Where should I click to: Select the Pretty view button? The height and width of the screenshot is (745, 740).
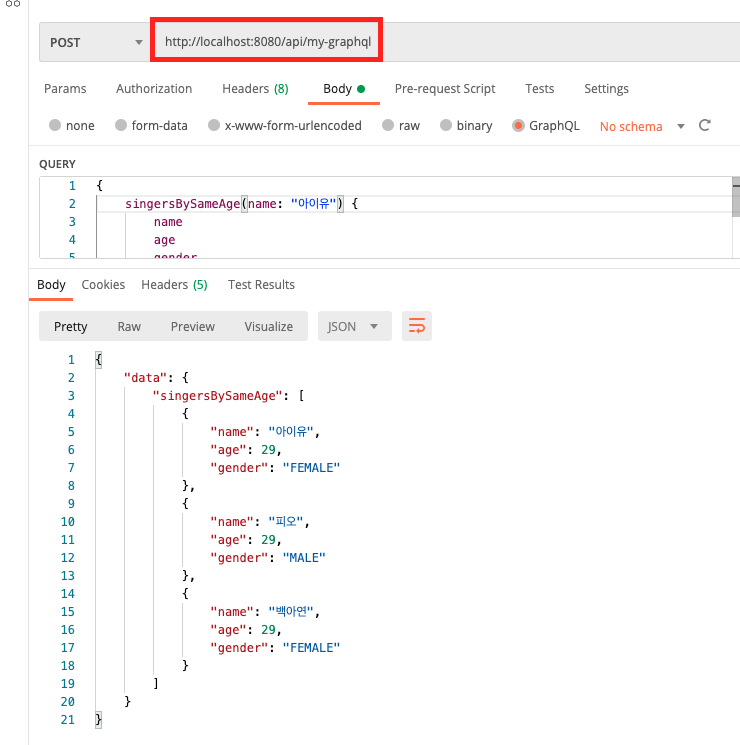point(70,326)
